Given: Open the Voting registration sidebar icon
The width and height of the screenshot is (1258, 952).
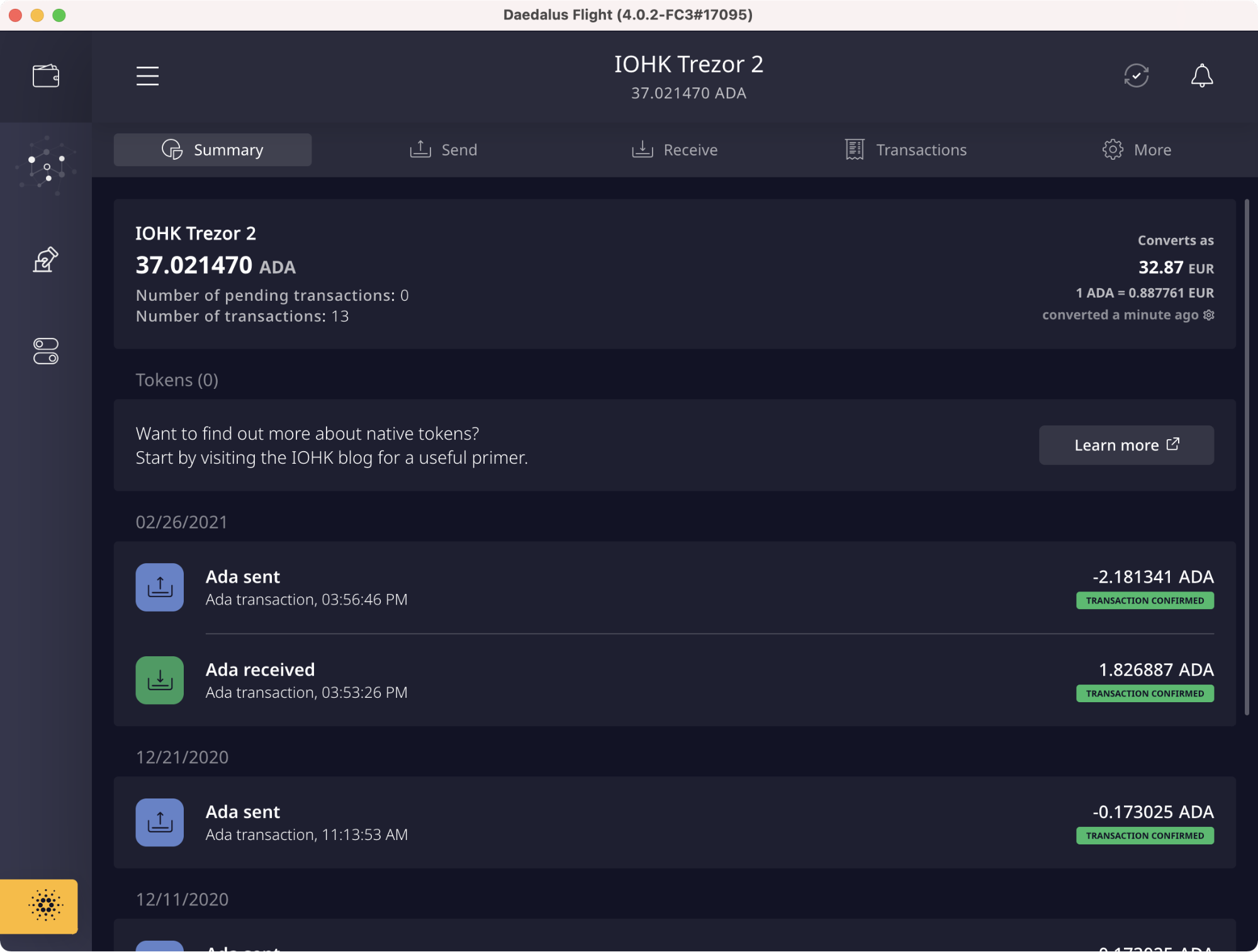Looking at the screenshot, I should click(x=46, y=259).
